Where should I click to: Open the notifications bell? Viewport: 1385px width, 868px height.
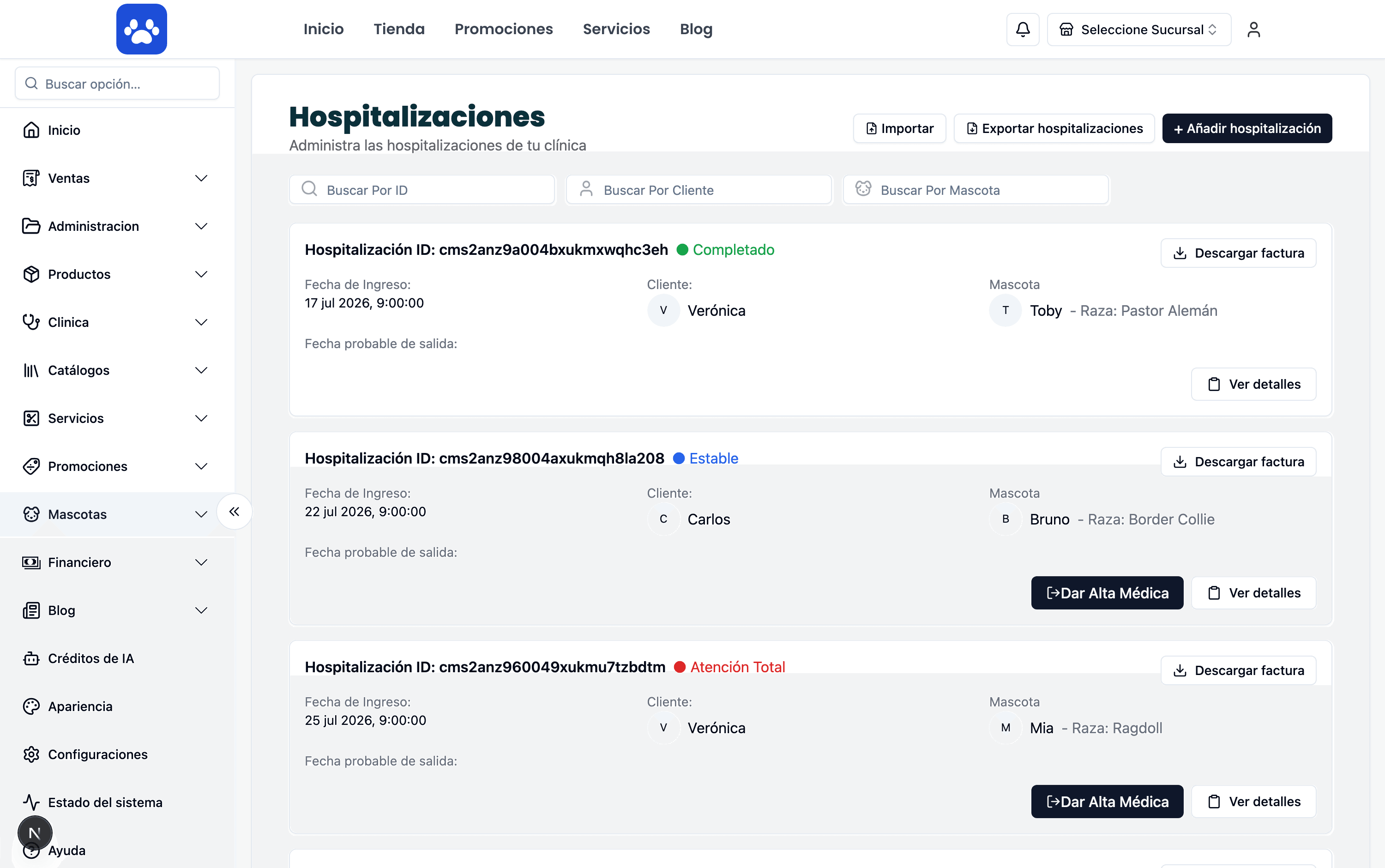coord(1022,29)
